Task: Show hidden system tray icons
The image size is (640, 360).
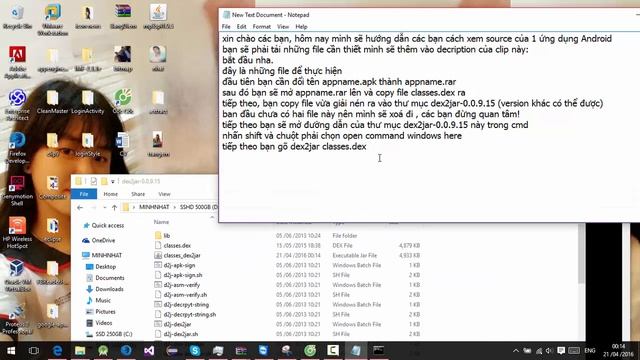Action: 516,351
